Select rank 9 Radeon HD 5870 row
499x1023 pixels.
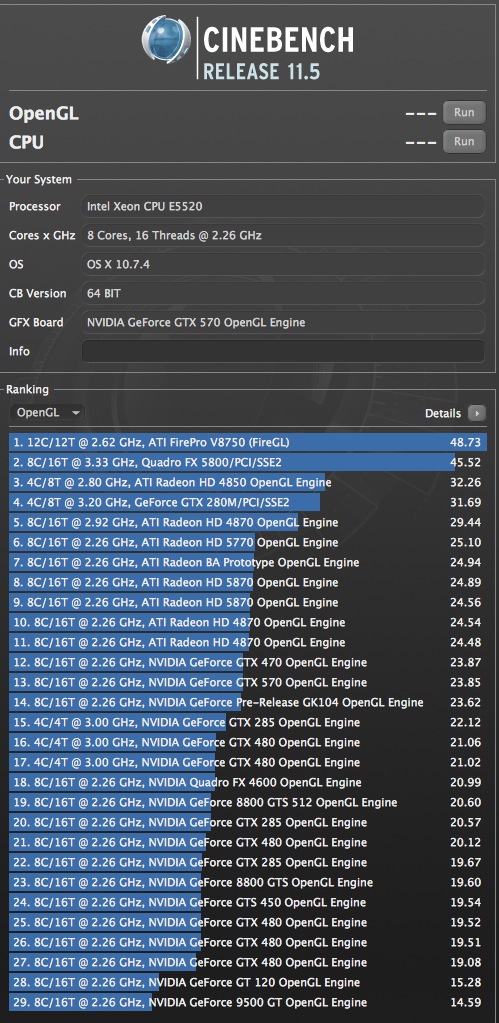(x=248, y=602)
